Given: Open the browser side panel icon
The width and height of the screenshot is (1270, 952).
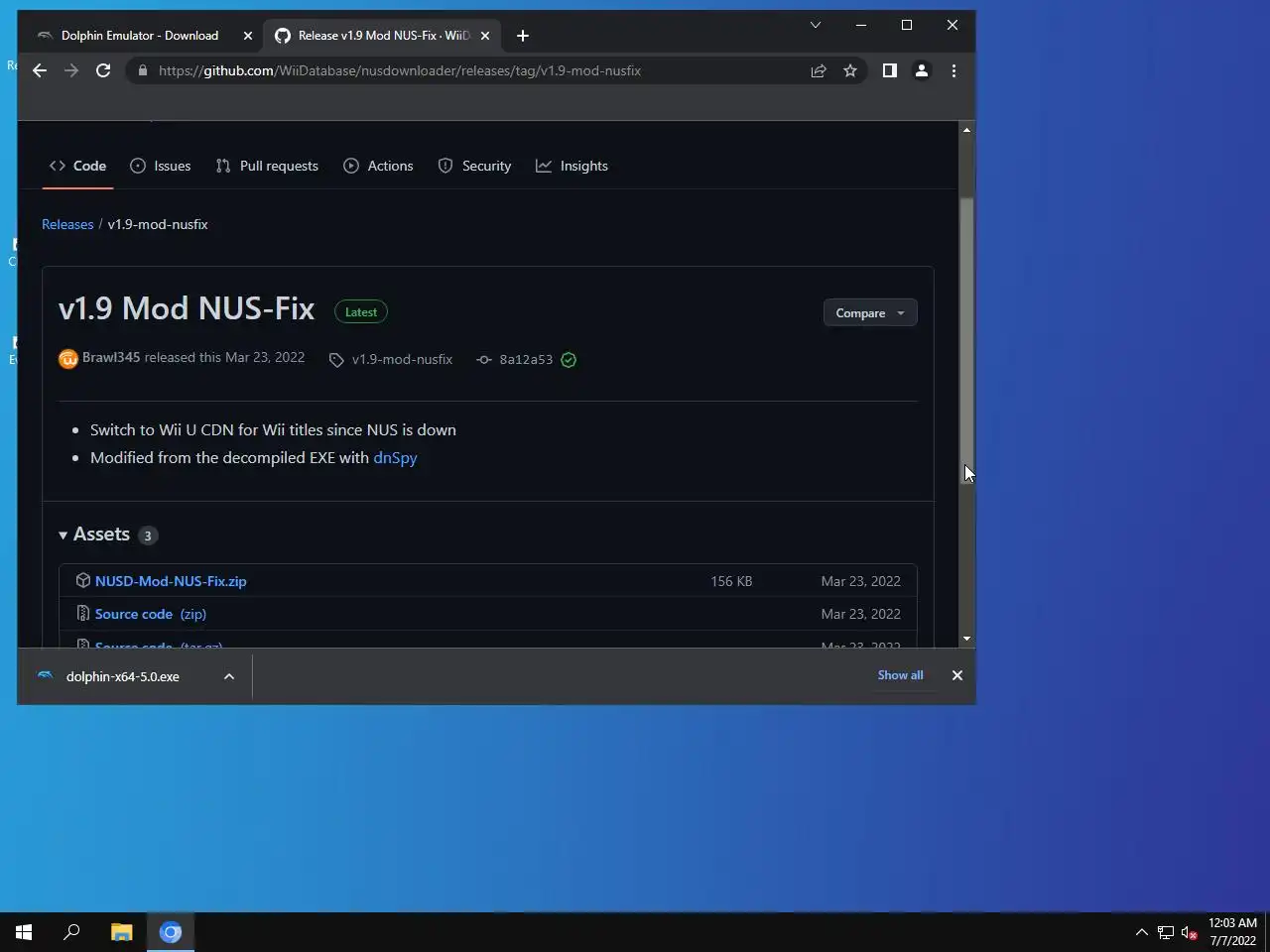Looking at the screenshot, I should coord(890,70).
